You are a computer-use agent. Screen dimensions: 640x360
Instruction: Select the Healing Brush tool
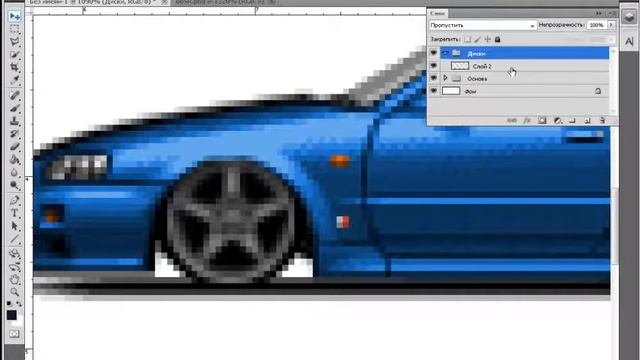point(14,96)
